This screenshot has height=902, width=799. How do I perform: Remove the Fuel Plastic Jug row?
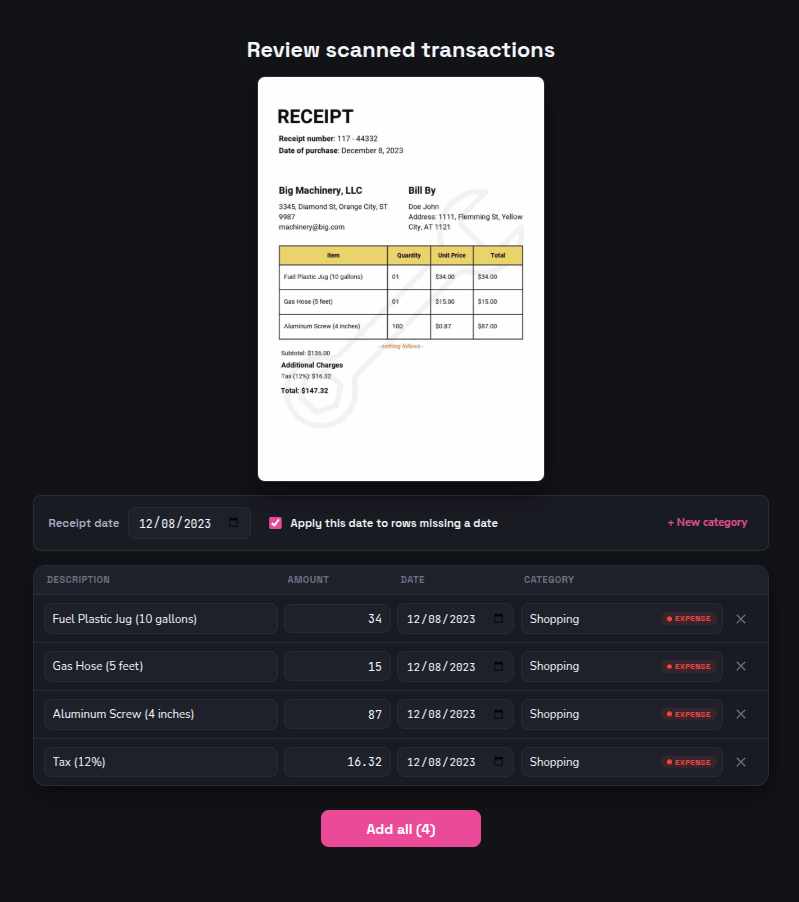click(x=741, y=619)
